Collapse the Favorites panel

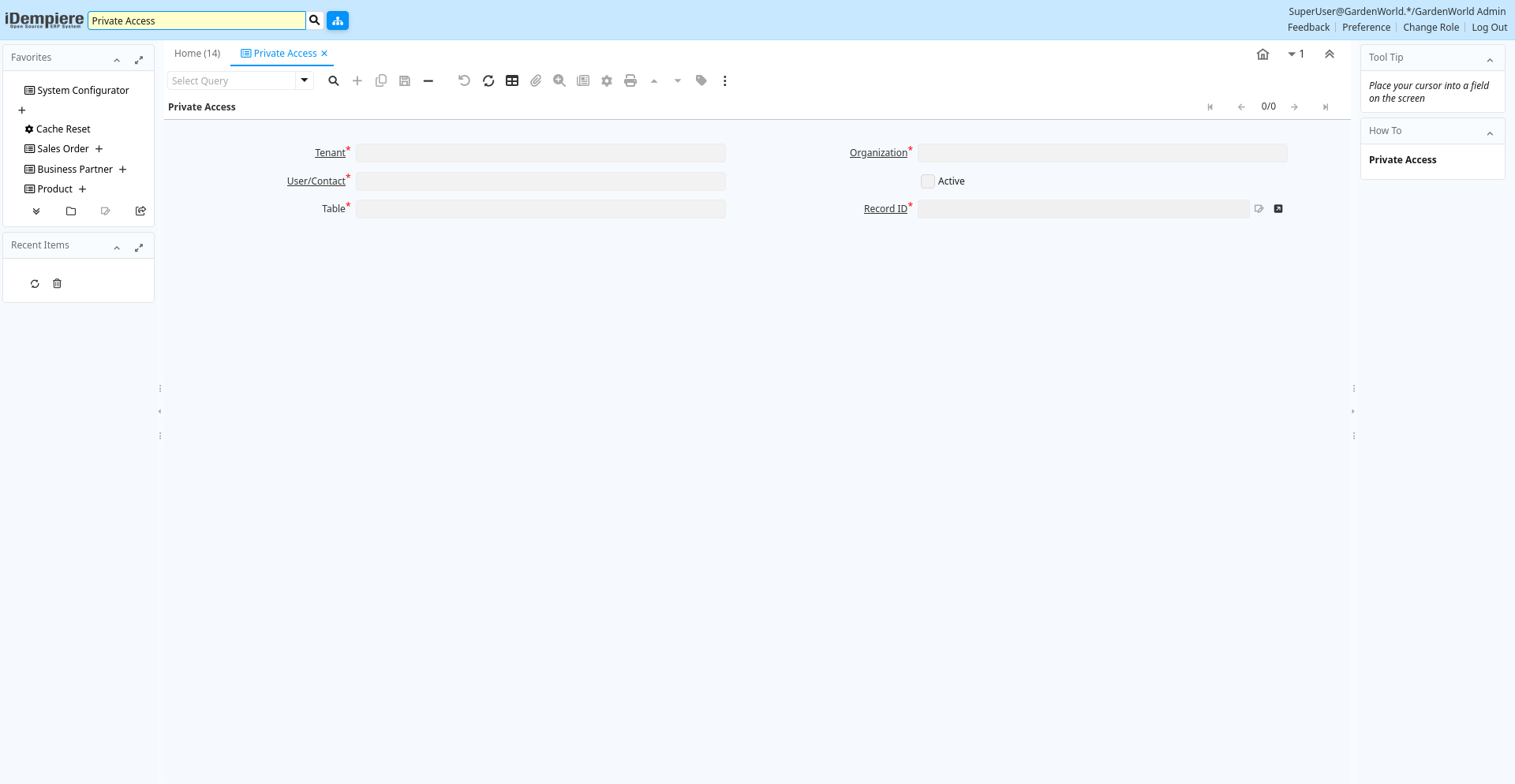(117, 60)
